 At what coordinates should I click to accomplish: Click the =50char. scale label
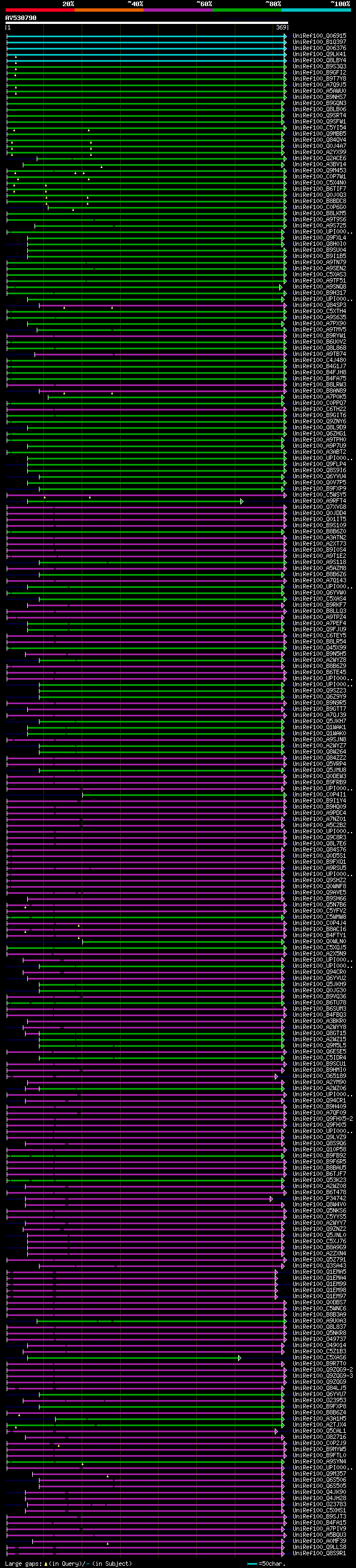click(271, 1564)
